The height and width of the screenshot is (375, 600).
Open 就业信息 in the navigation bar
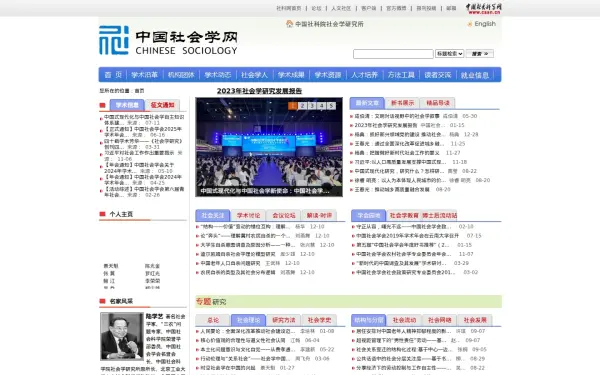pos(475,75)
